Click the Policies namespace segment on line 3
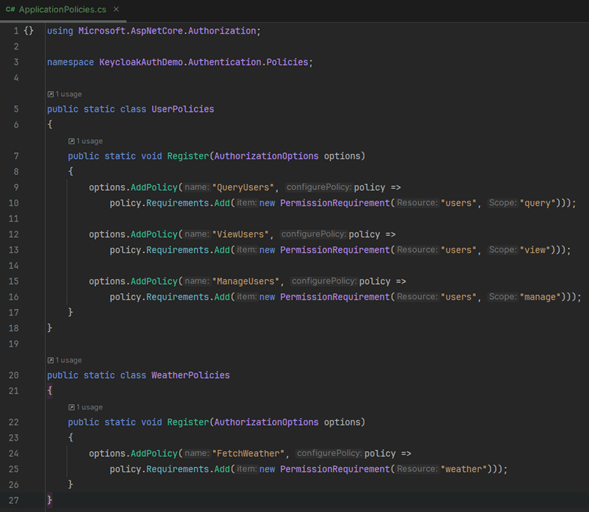The width and height of the screenshot is (589, 512). (287, 62)
